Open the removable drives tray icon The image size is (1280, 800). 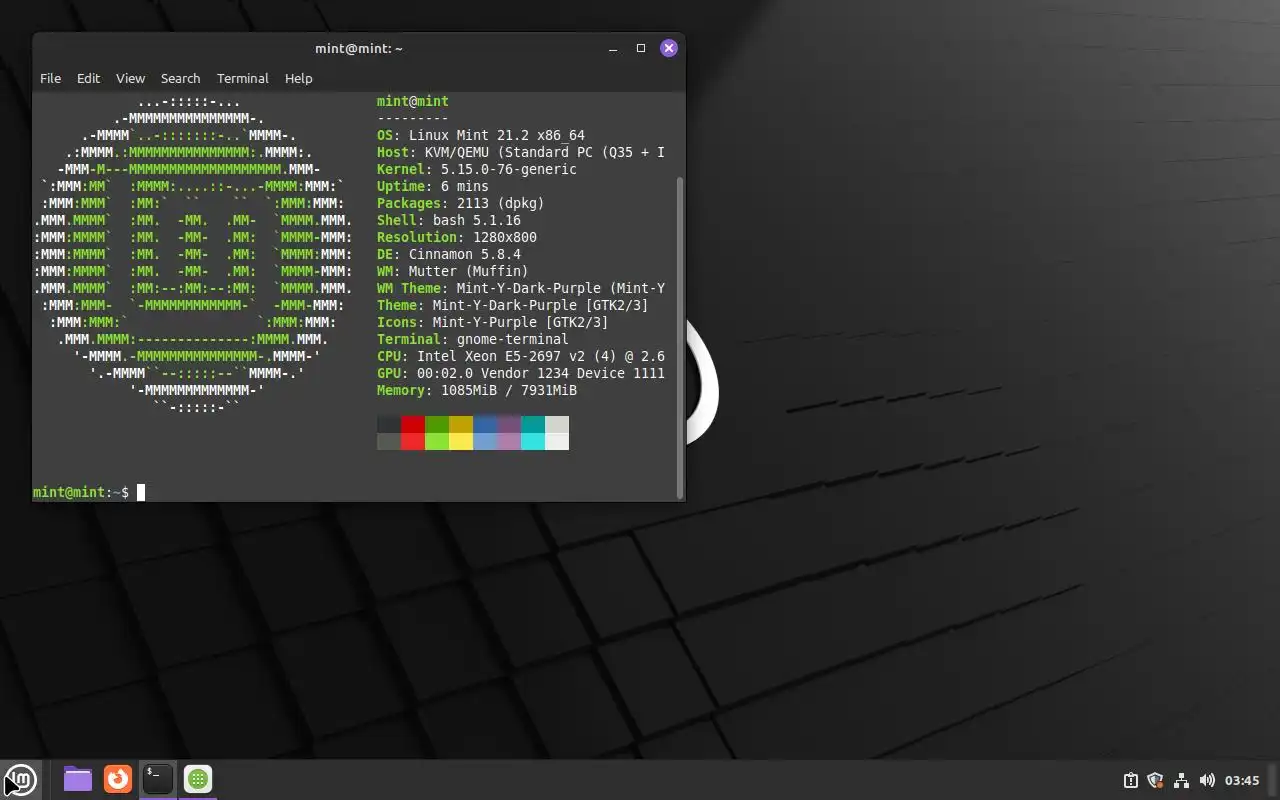click(x=1130, y=780)
